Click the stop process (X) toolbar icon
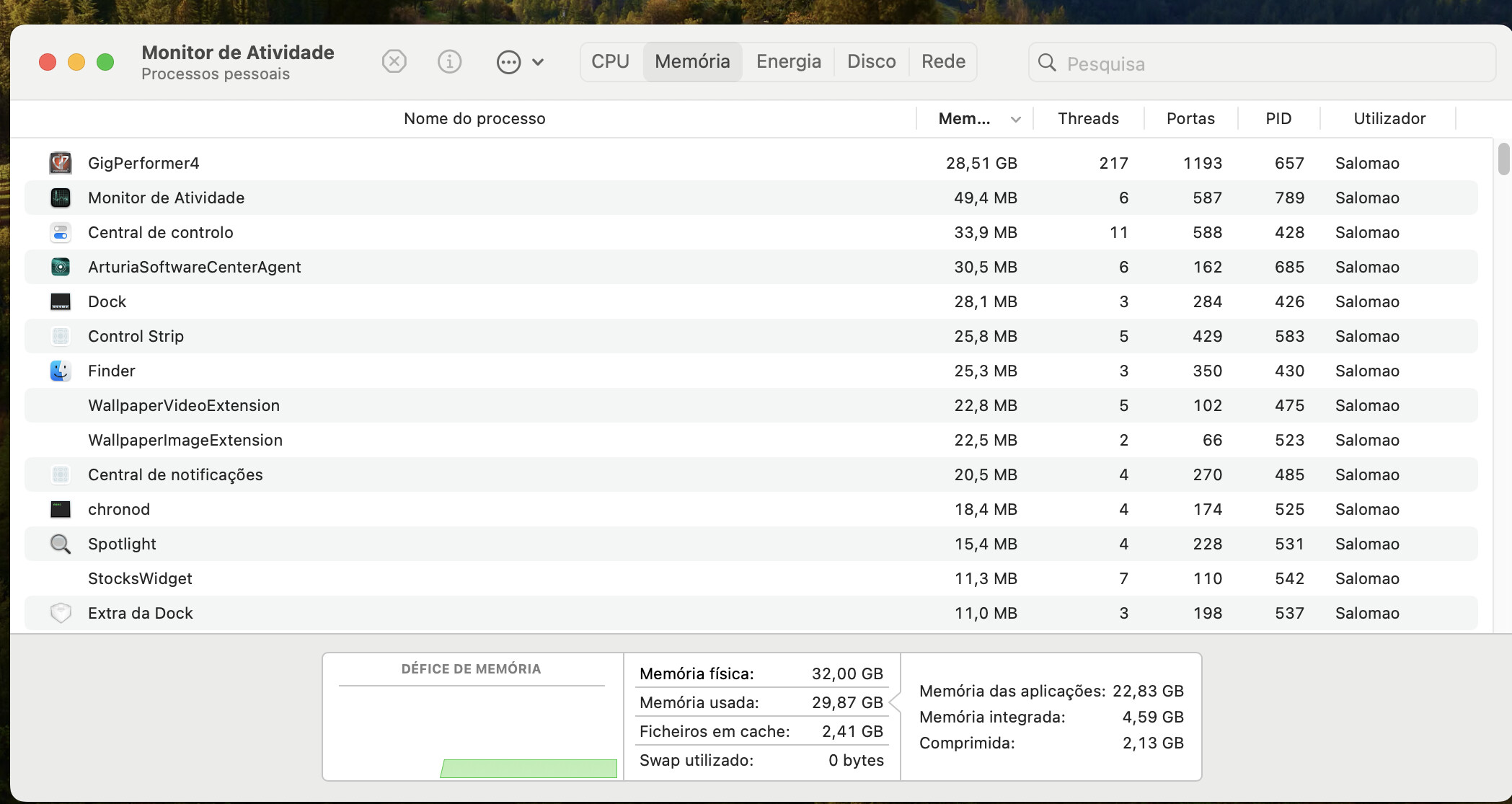Viewport: 1512px width, 804px height. 394,61
